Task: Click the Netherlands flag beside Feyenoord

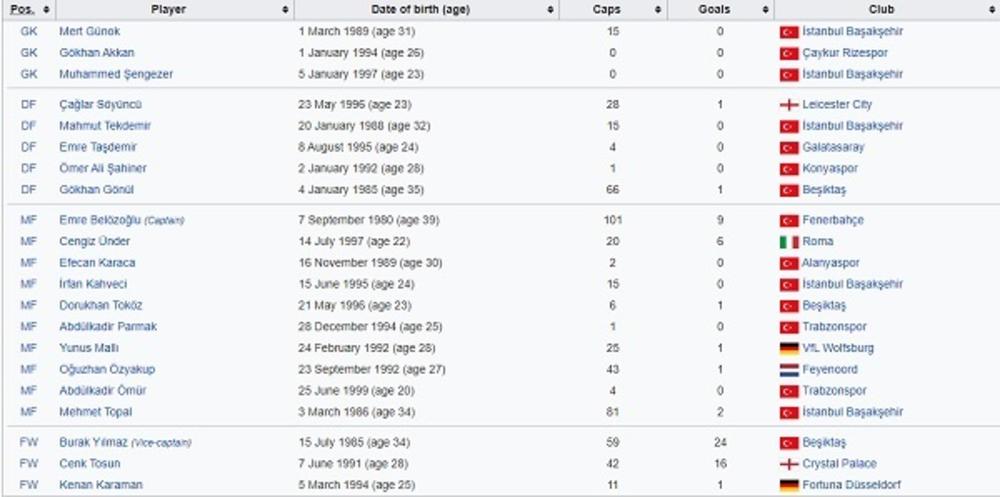Action: pyautogui.click(x=789, y=370)
